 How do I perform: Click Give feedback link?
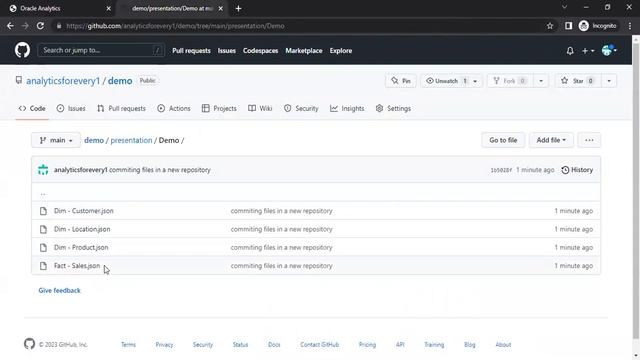pyautogui.click(x=60, y=291)
